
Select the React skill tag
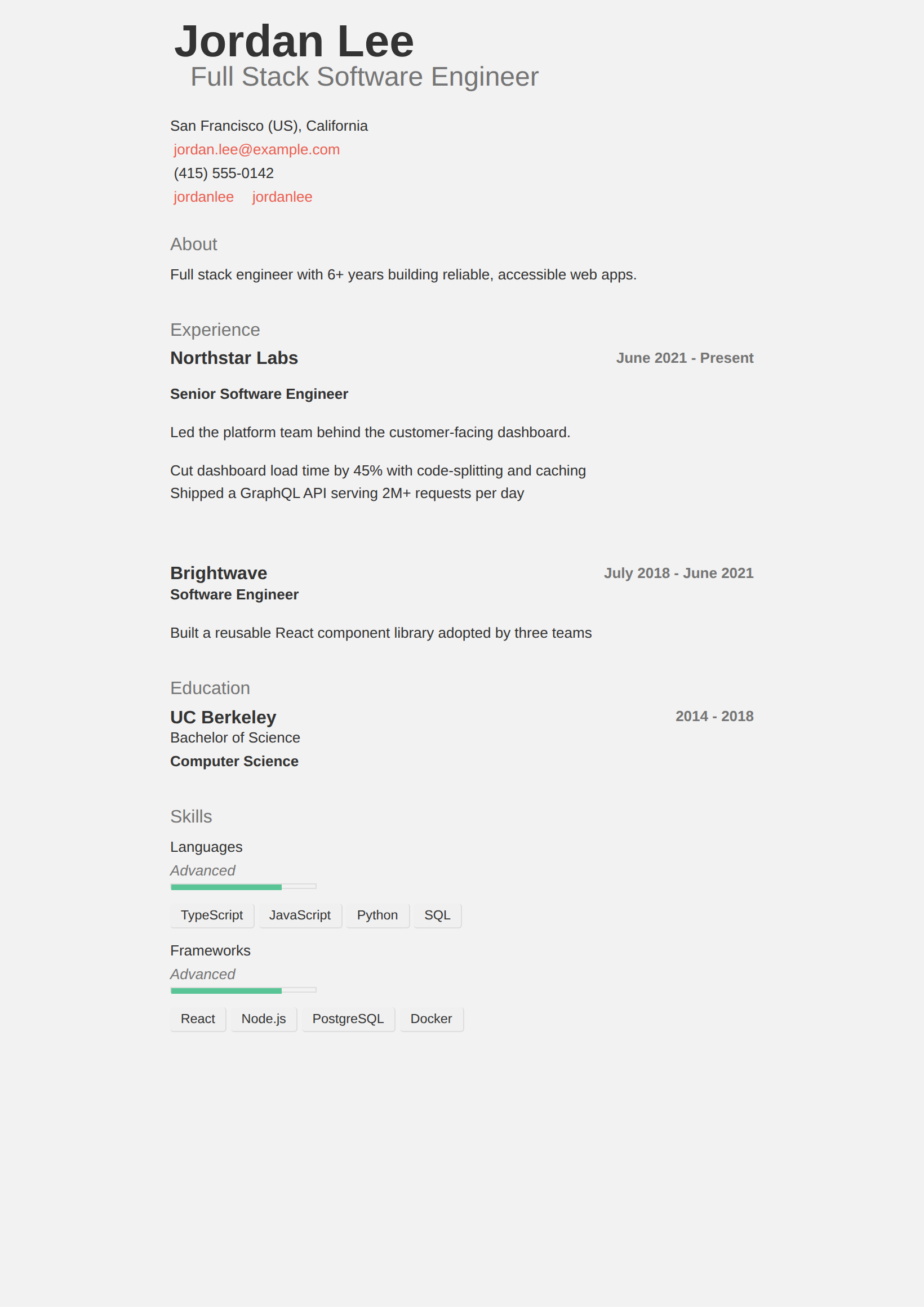[x=198, y=1019]
